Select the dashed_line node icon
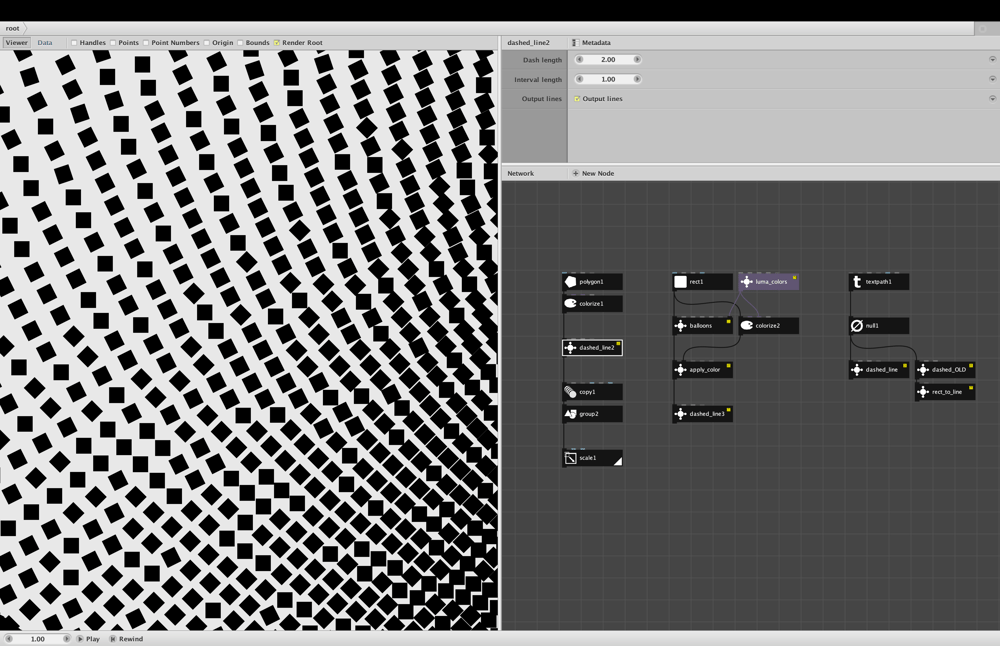The width and height of the screenshot is (1000, 646). click(x=857, y=370)
